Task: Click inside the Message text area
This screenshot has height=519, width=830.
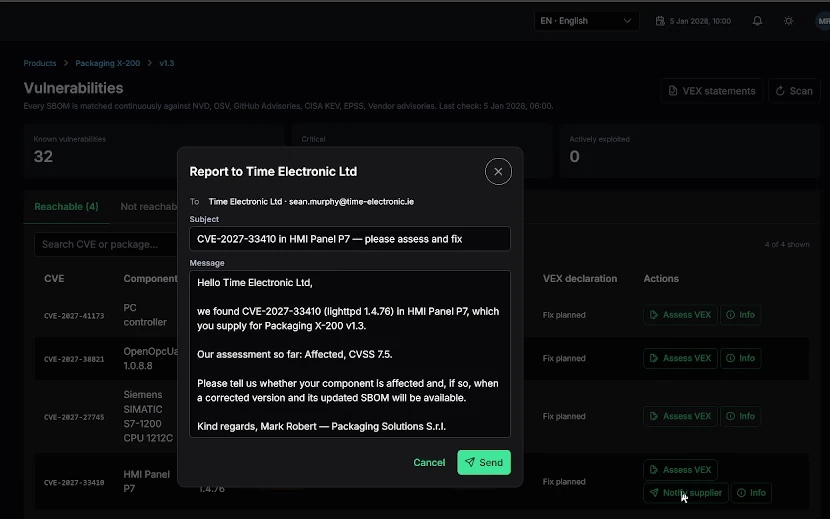Action: tap(350, 354)
